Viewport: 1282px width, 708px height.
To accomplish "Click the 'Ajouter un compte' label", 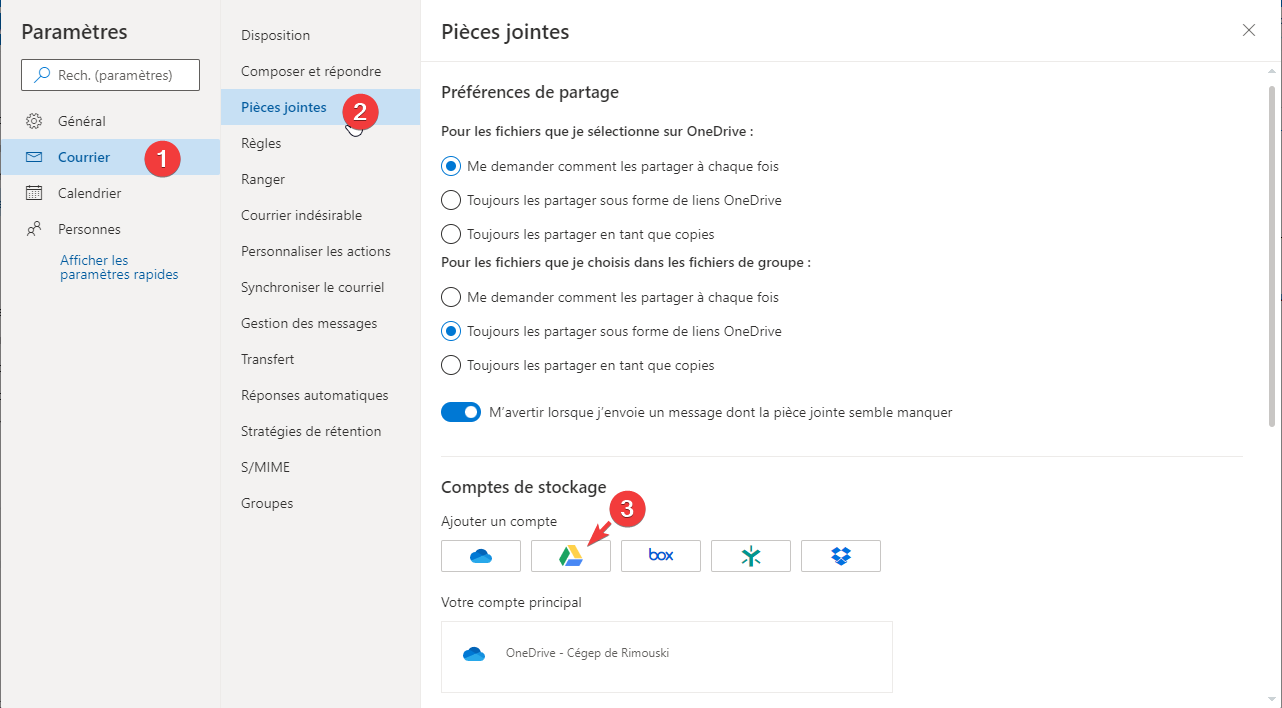I will click(x=499, y=521).
